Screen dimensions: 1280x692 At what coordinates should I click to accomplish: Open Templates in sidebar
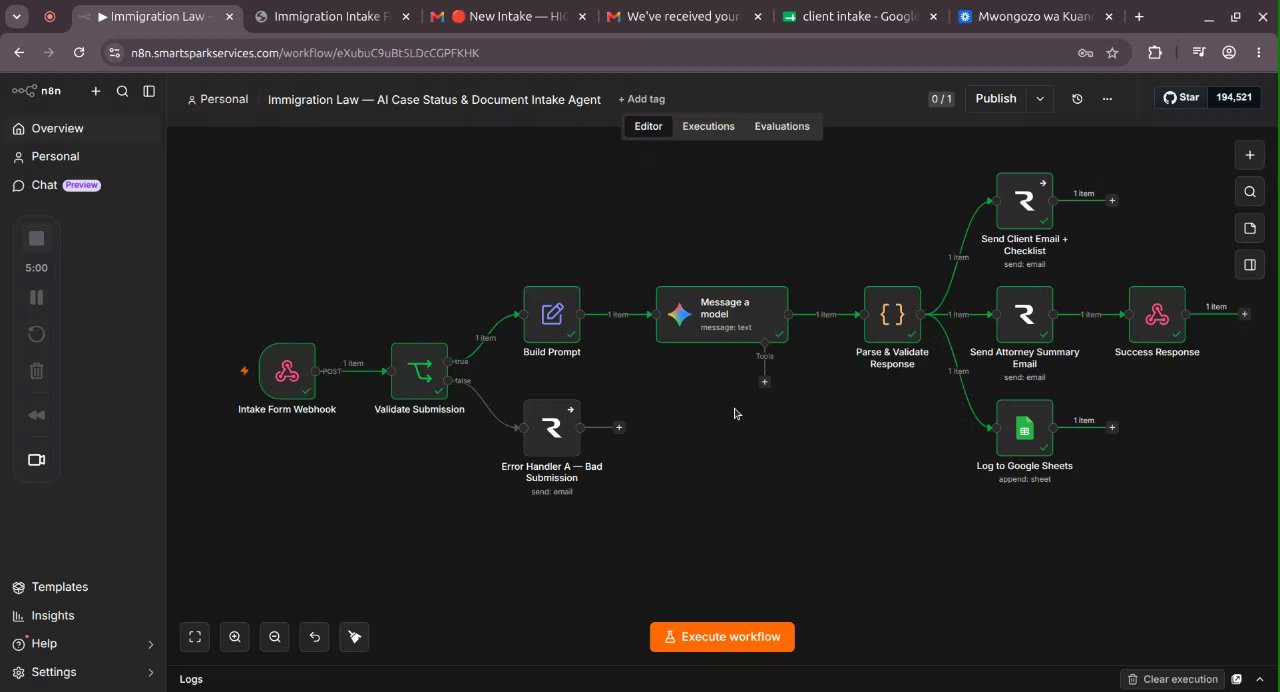click(x=83, y=587)
